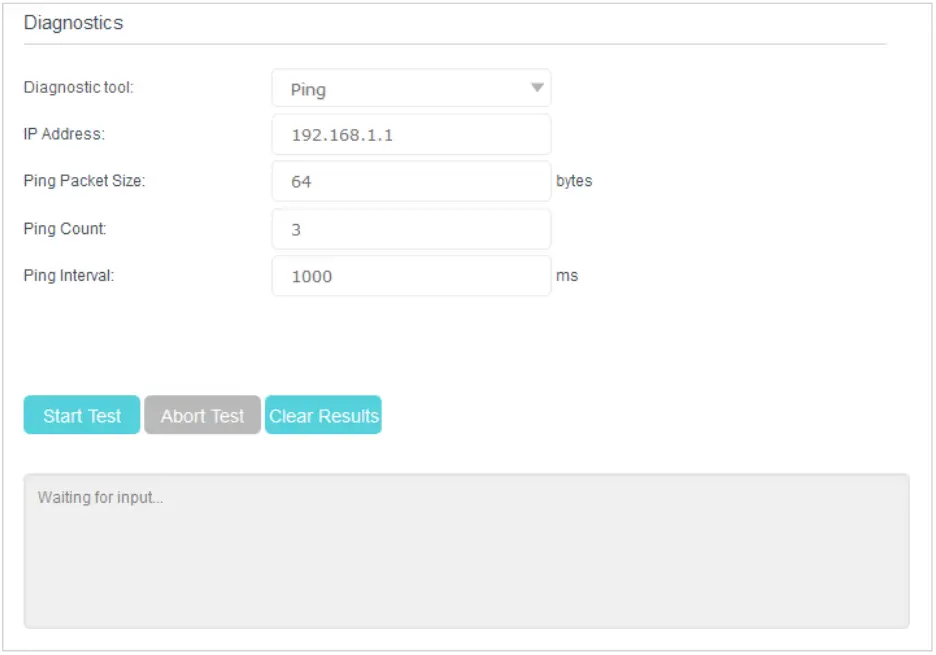The image size is (936, 655).
Task: Click the "Ping Count:" label
Action: point(65,229)
